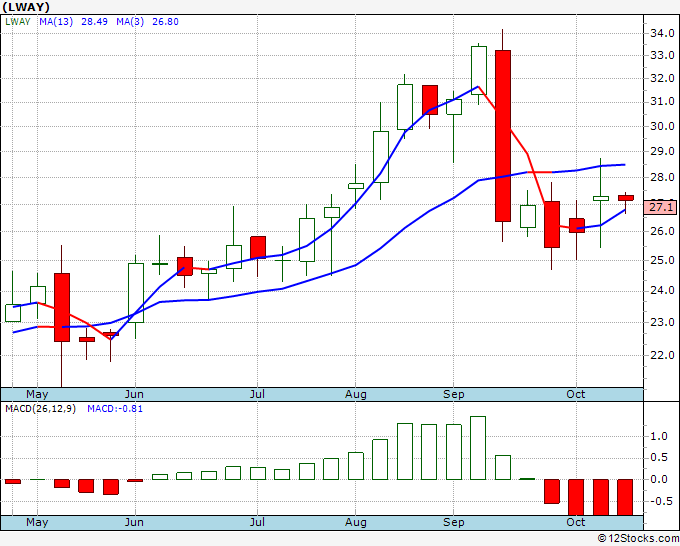Click the 0.0 MACD axis label
Viewport: 680px width, 546px height.
pyautogui.click(x=659, y=479)
